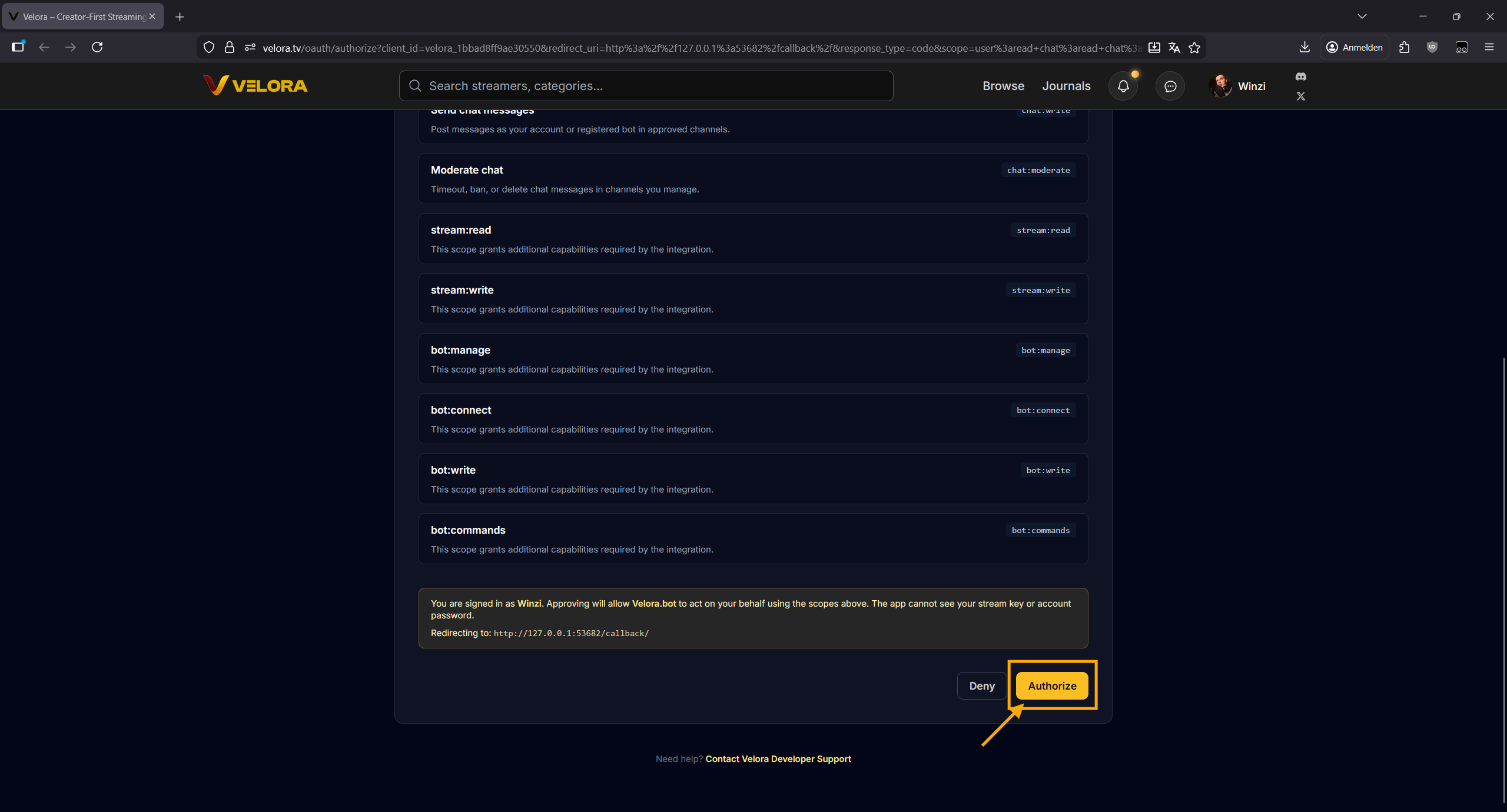This screenshot has width=1507, height=812.
Task: Open the X social link icon
Action: click(x=1301, y=96)
